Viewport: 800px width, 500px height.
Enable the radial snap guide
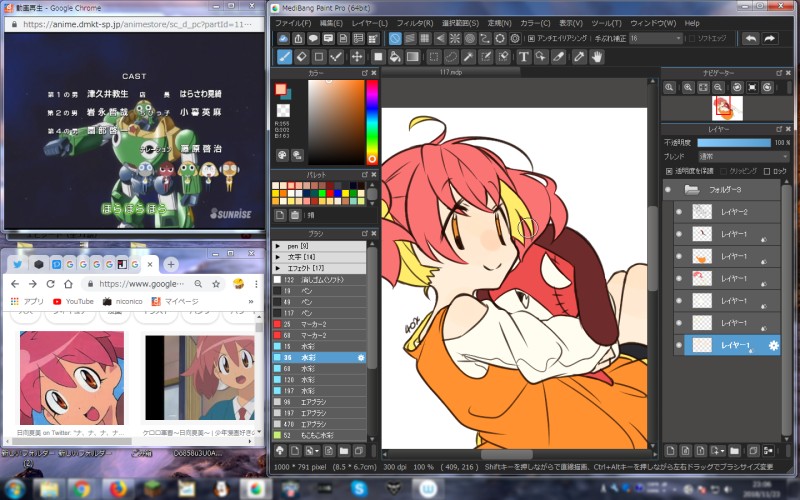click(x=455, y=38)
